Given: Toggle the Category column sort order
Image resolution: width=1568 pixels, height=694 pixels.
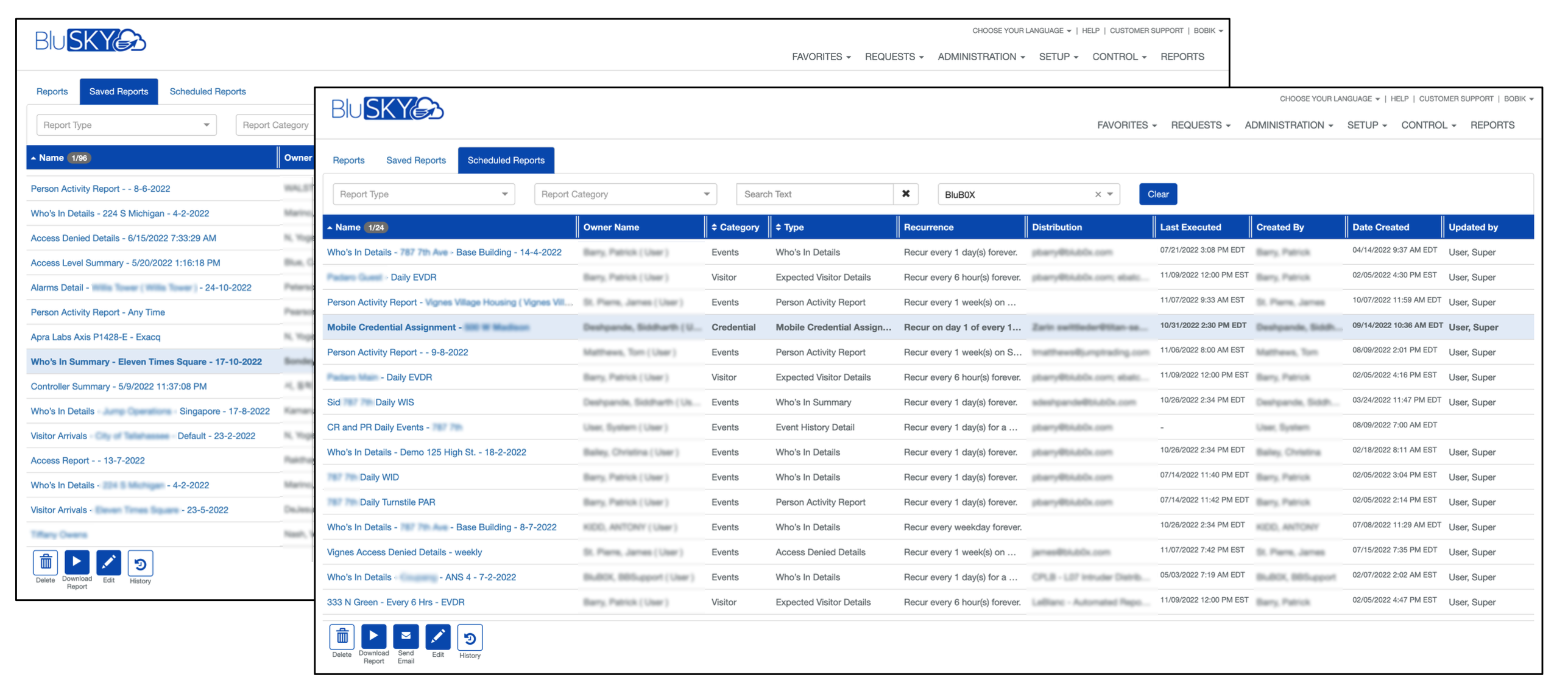Looking at the screenshot, I should click(x=715, y=226).
